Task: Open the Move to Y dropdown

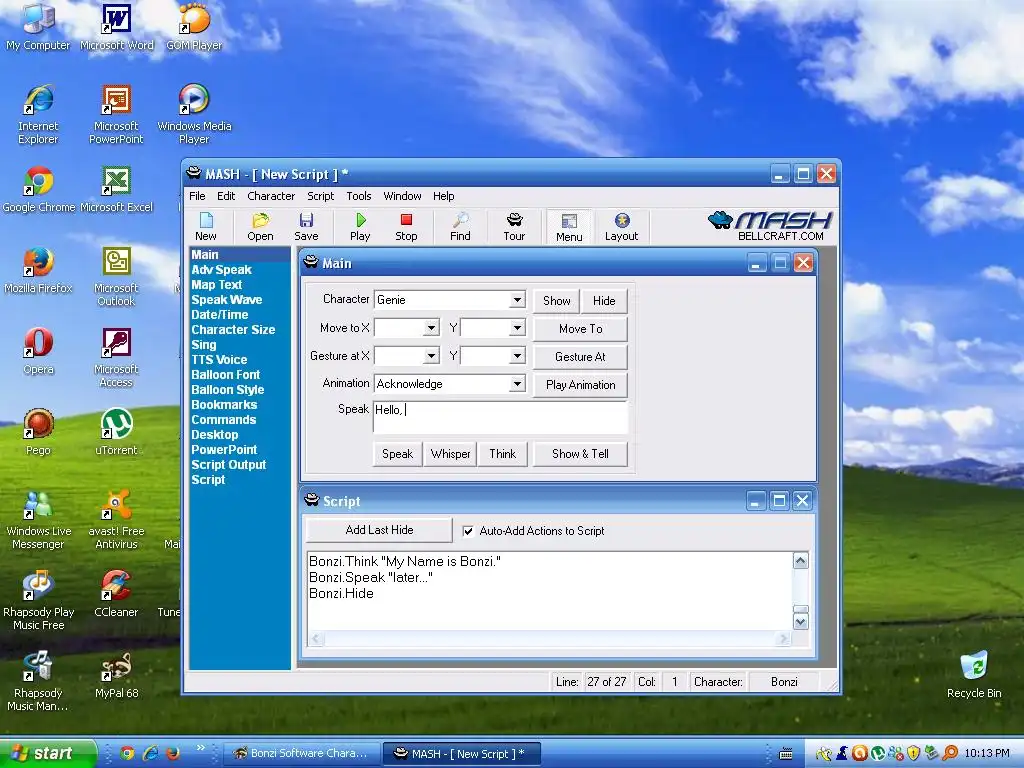Action: [517, 328]
